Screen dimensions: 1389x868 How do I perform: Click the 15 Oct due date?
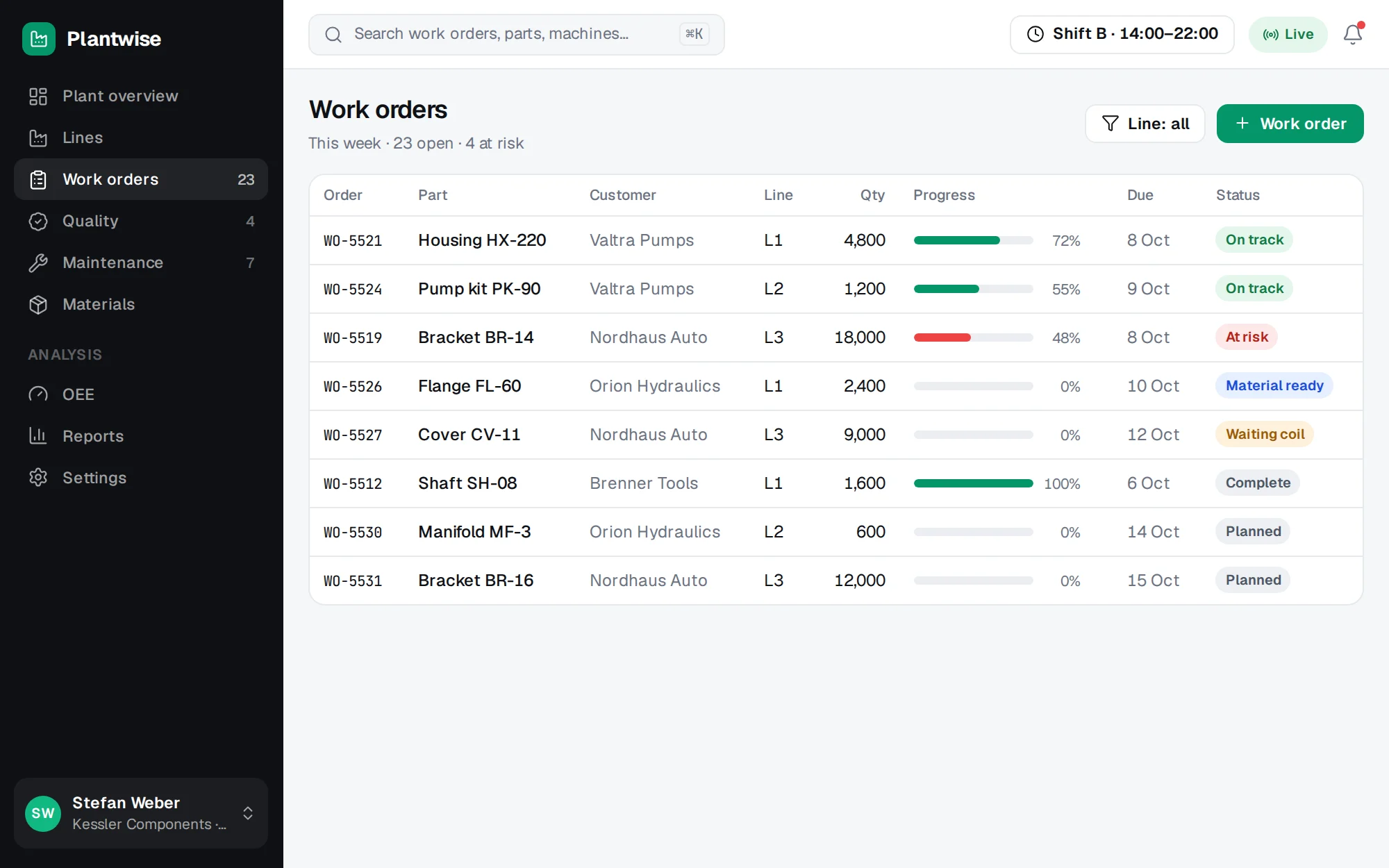(x=1153, y=581)
